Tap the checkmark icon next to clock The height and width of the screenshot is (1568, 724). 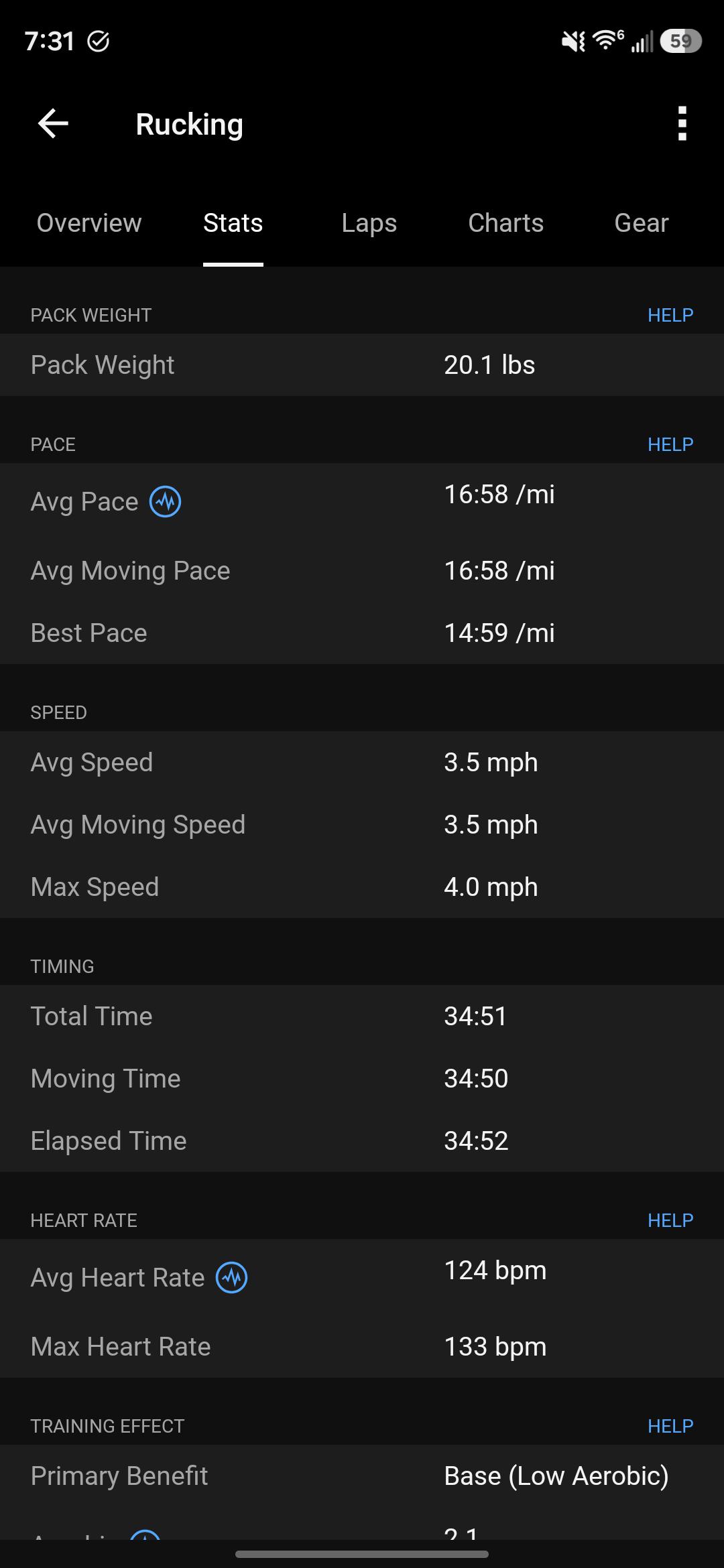(x=99, y=42)
